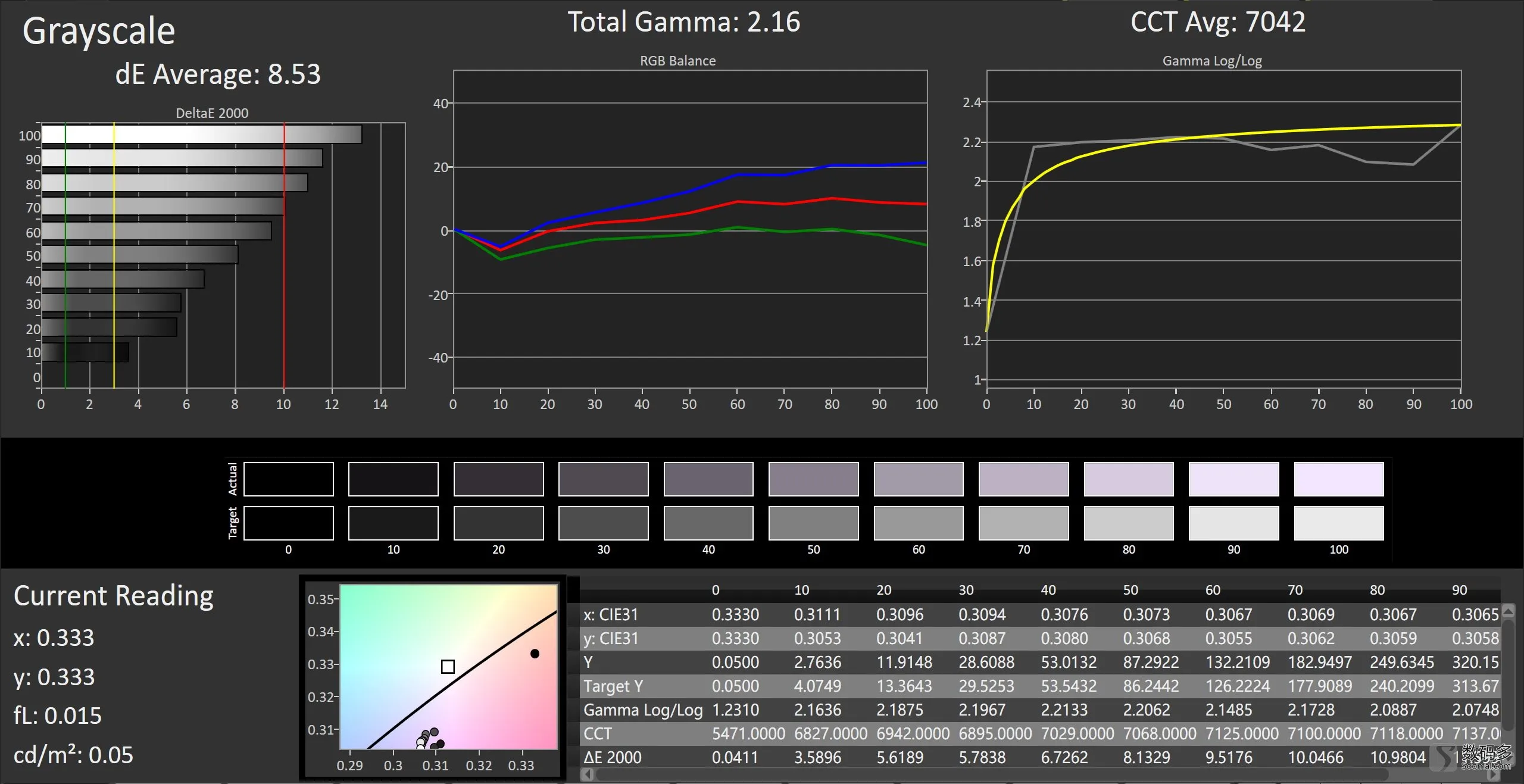Screen dimensions: 1524x784
Task: Click the column header 50 in data table
Action: coord(1130,590)
